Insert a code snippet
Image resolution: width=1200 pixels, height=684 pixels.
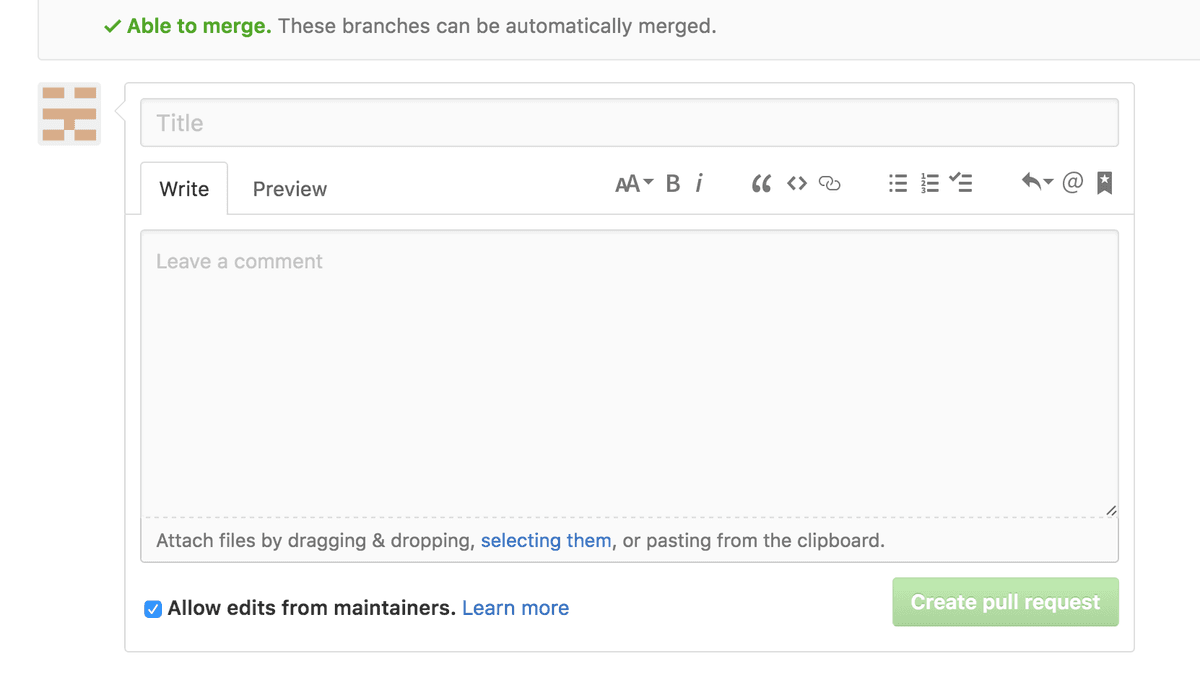coord(797,183)
